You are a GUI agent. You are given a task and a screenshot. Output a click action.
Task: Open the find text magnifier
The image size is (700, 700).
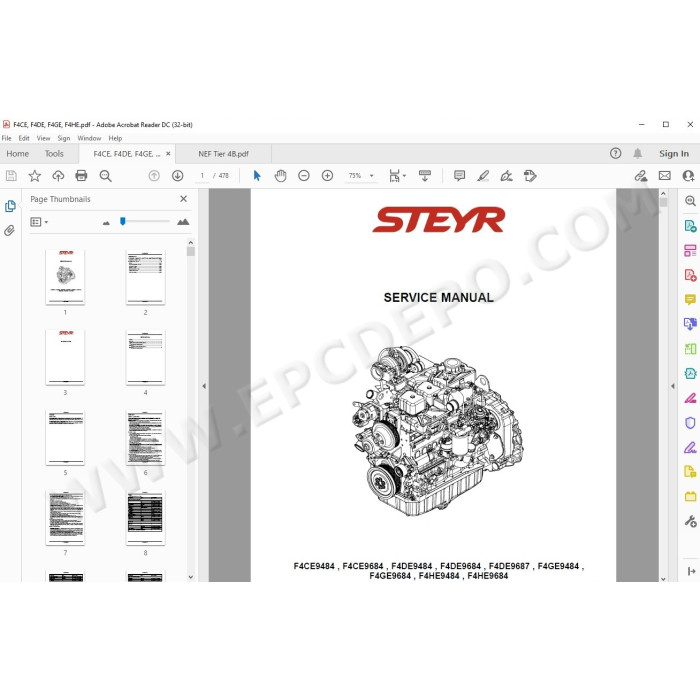[105, 176]
